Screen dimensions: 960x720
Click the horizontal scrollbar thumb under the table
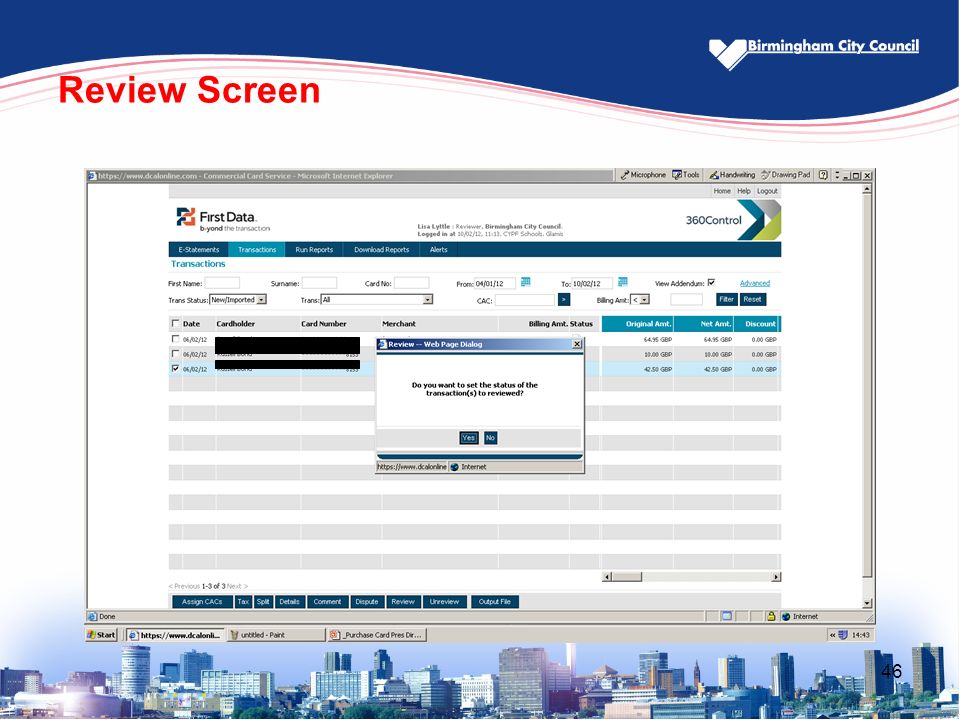click(626, 577)
